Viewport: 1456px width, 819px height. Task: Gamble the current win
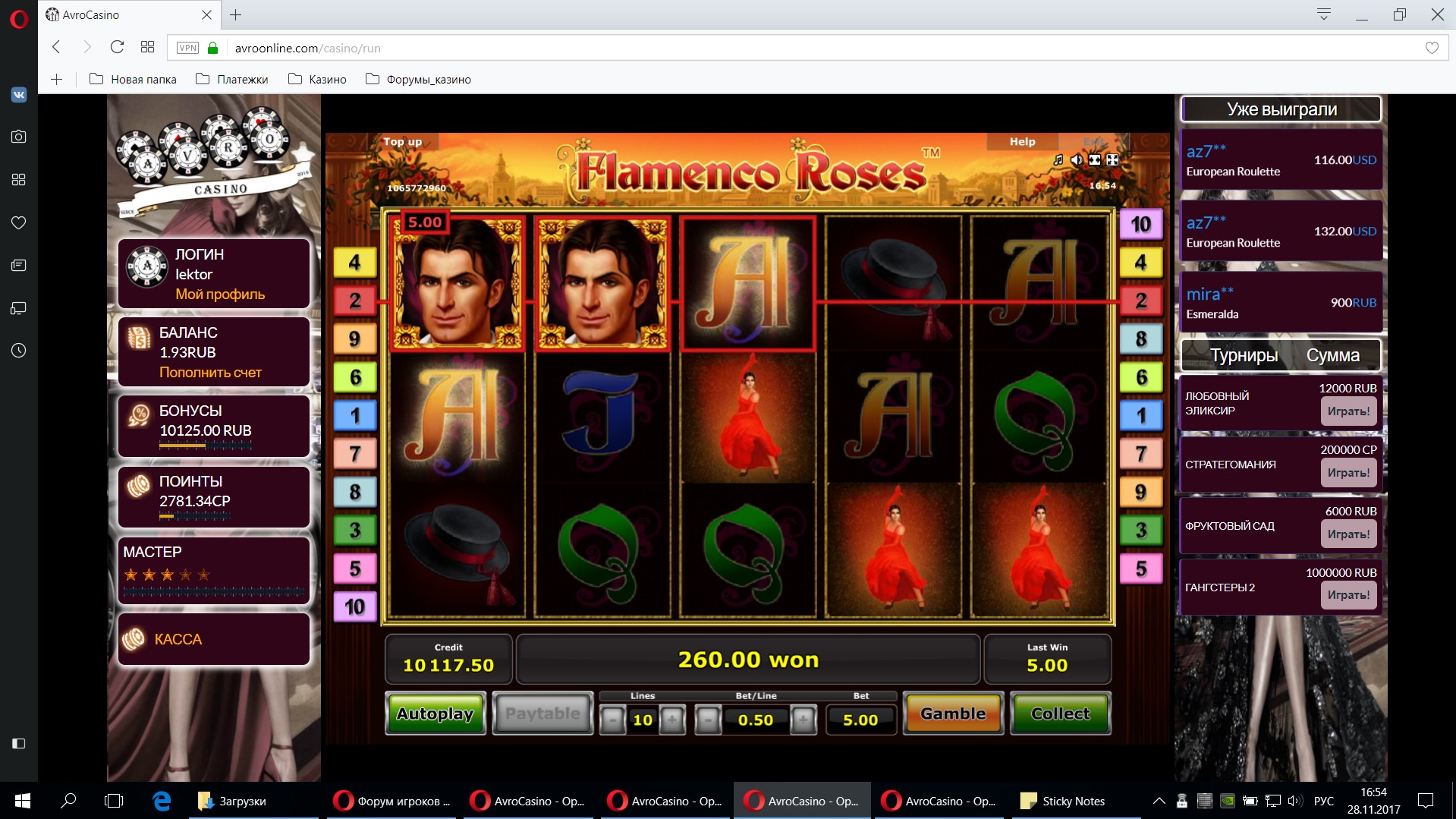[953, 713]
